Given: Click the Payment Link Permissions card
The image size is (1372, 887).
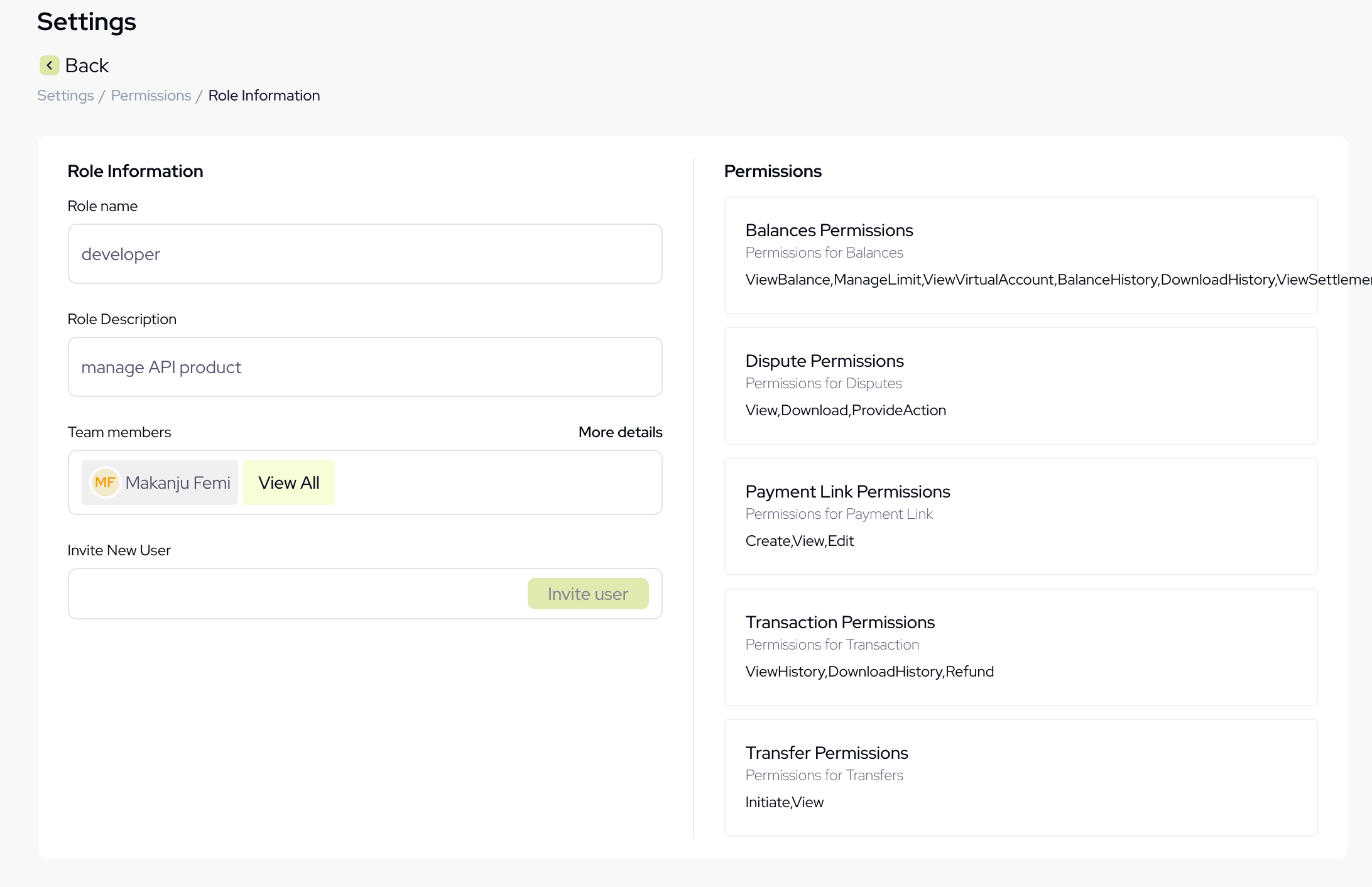Looking at the screenshot, I should pos(1020,516).
